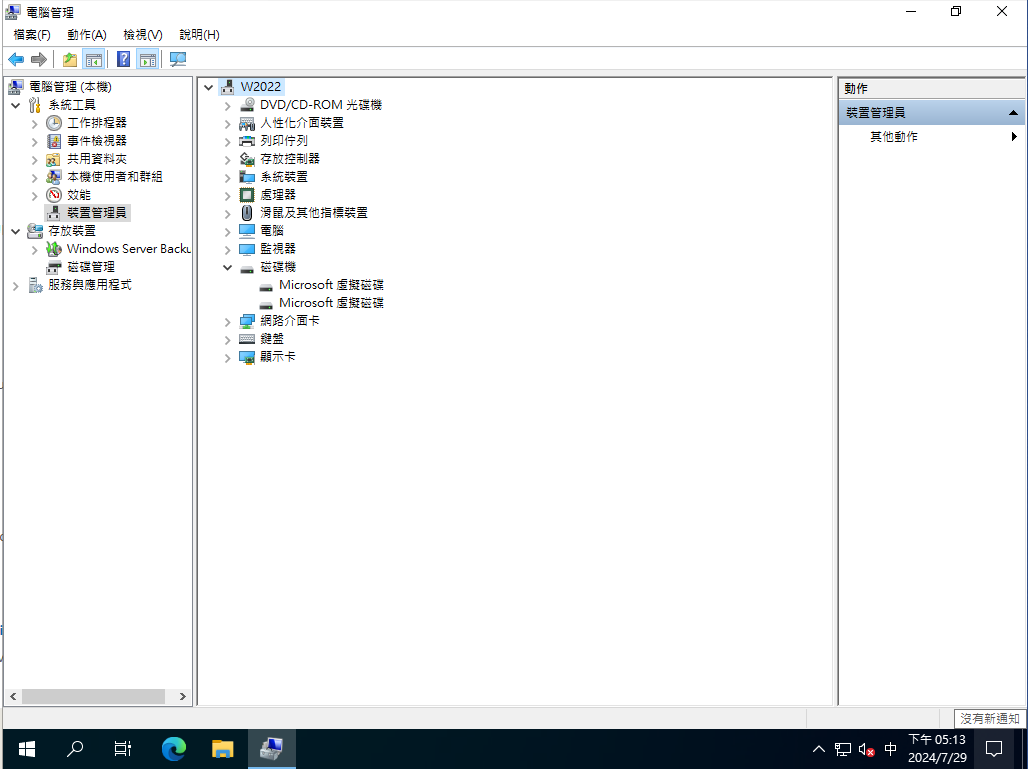Select the 人性化介面裝置 device icon
This screenshot has height=769, width=1028.
tap(247, 123)
